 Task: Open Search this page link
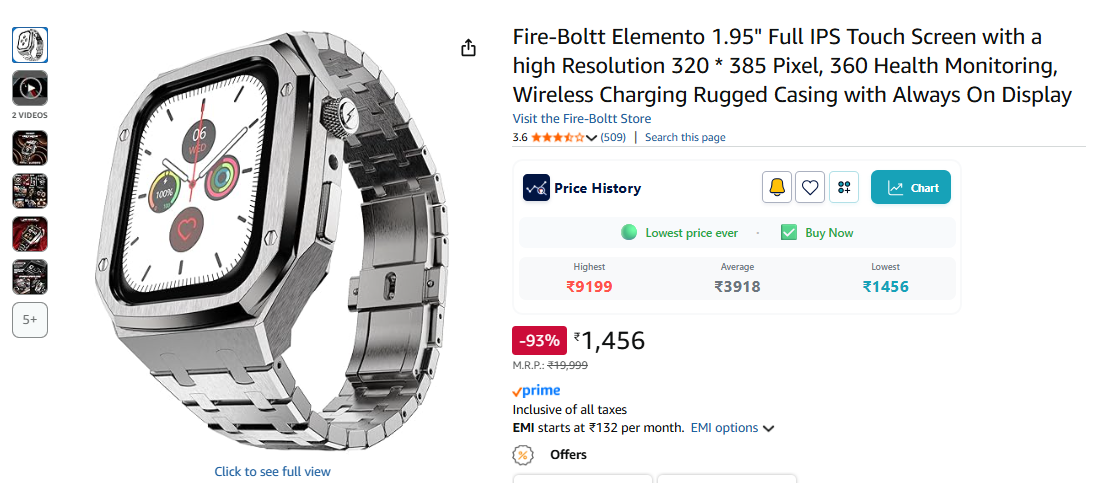pos(685,137)
